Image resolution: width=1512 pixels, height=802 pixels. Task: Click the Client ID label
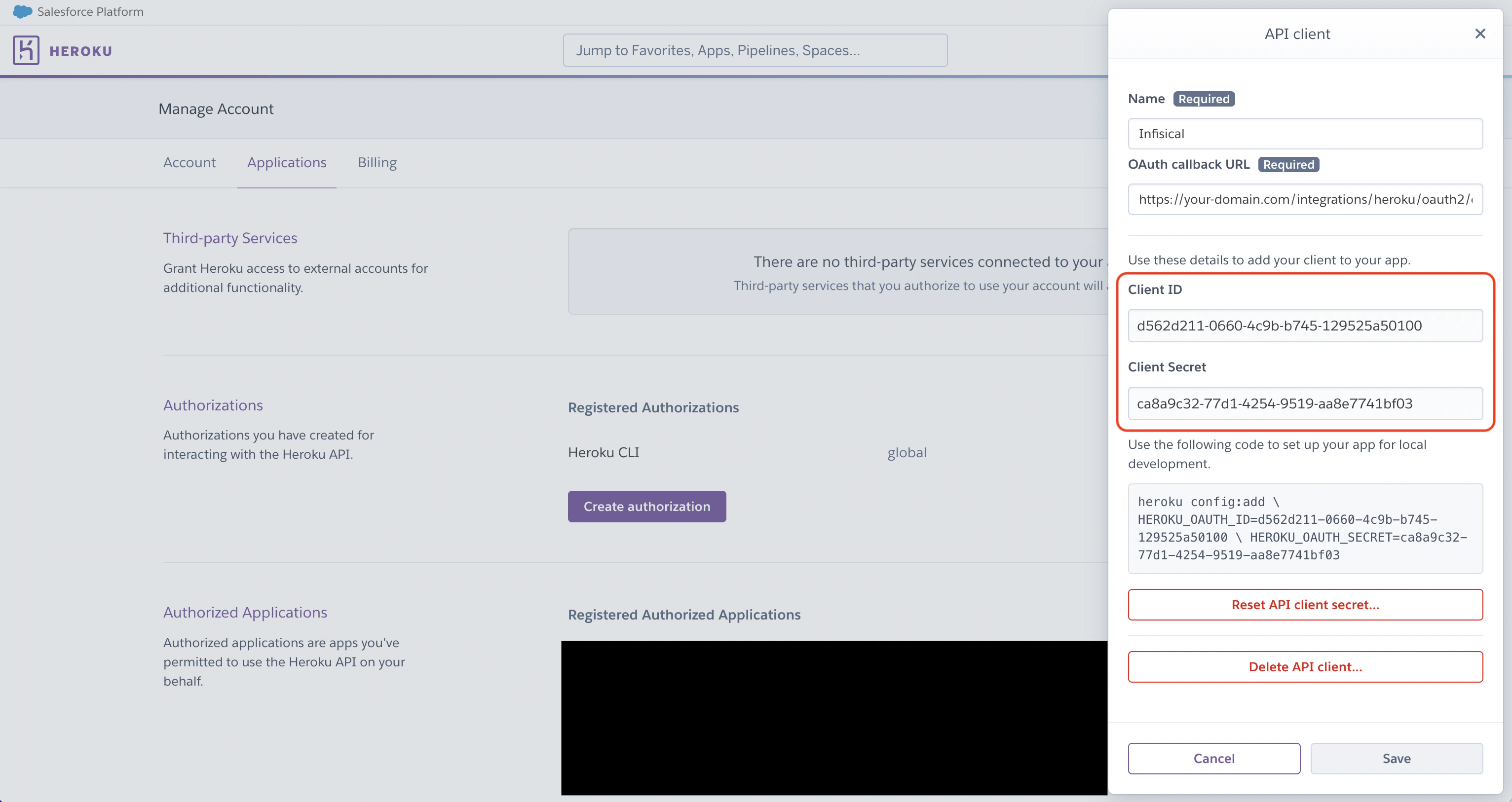point(1155,289)
